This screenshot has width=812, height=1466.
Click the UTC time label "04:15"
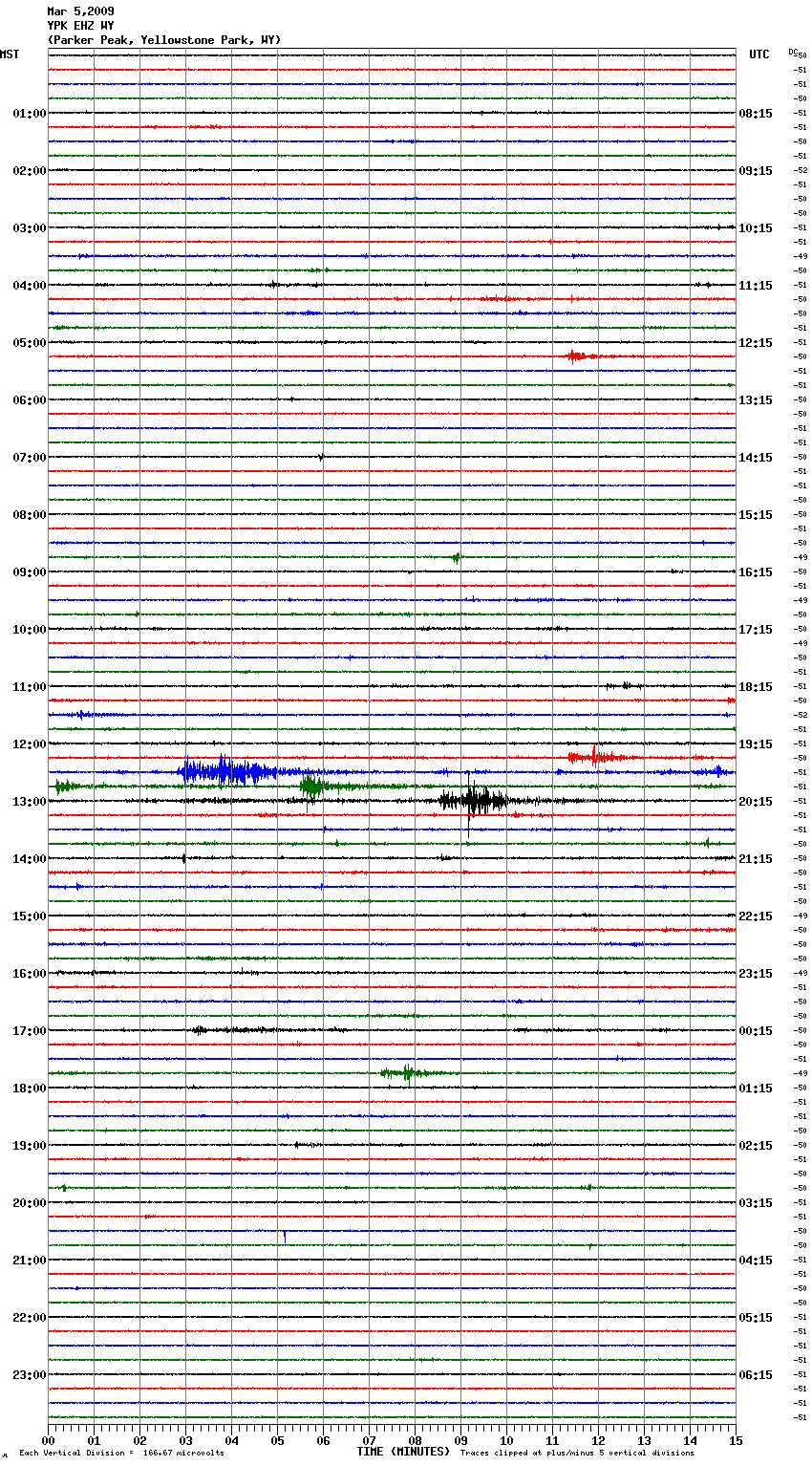coord(756,1261)
